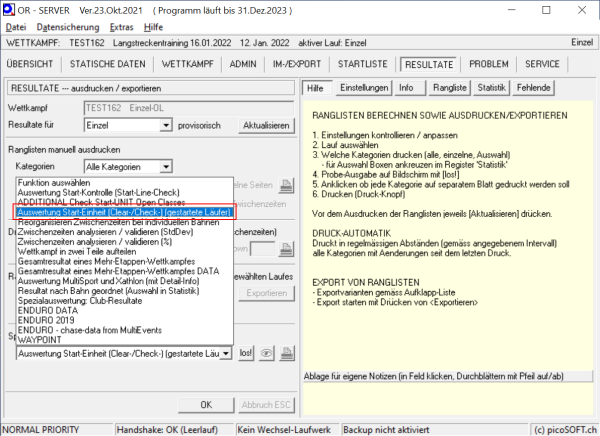This screenshot has width=600, height=436.
Task: Click the eye preview icon next to los!
Action: [x=268, y=353]
